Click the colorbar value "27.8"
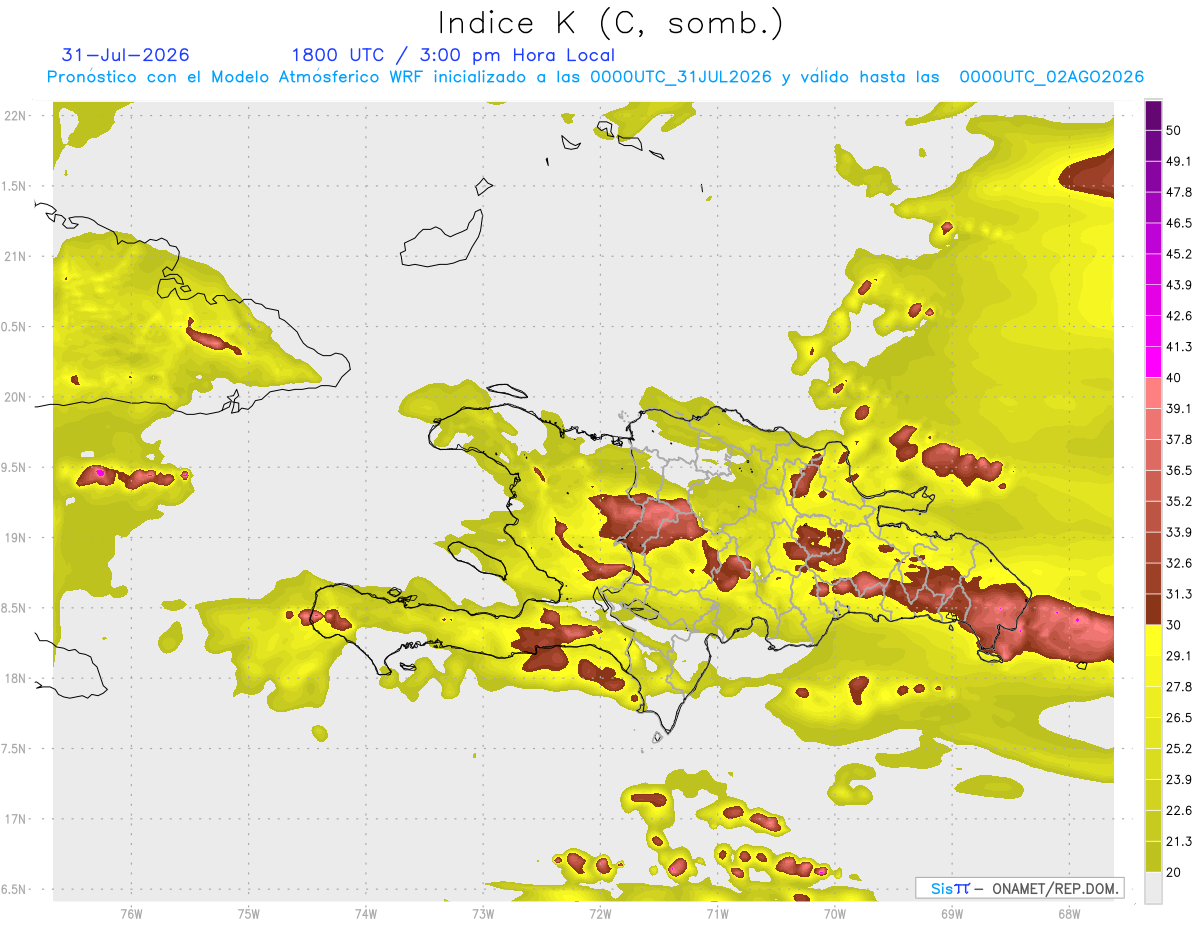This screenshot has height=927, width=1200. click(1178, 687)
